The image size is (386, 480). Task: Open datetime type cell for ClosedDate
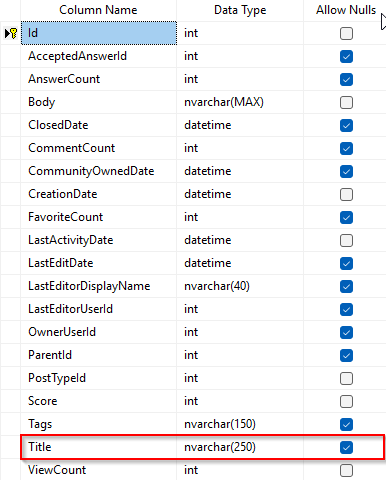pos(240,125)
